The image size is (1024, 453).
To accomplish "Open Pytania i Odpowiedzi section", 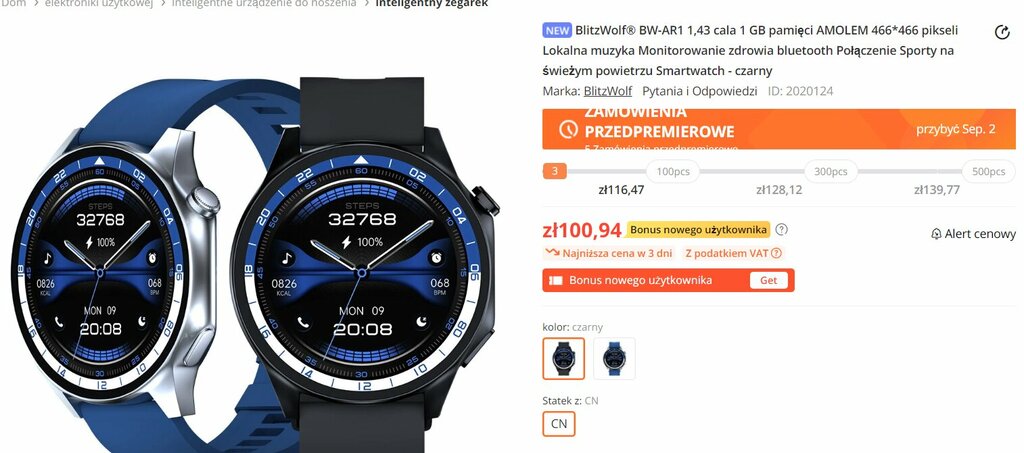I will (699, 91).
